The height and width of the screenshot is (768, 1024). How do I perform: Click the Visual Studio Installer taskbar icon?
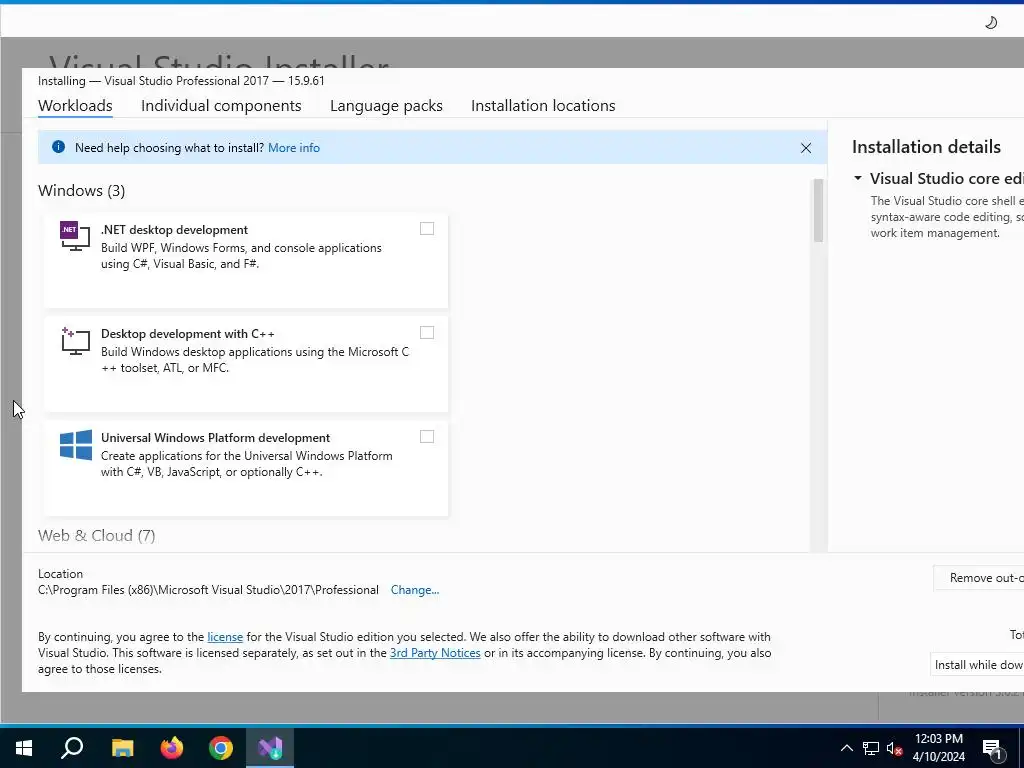coord(270,748)
